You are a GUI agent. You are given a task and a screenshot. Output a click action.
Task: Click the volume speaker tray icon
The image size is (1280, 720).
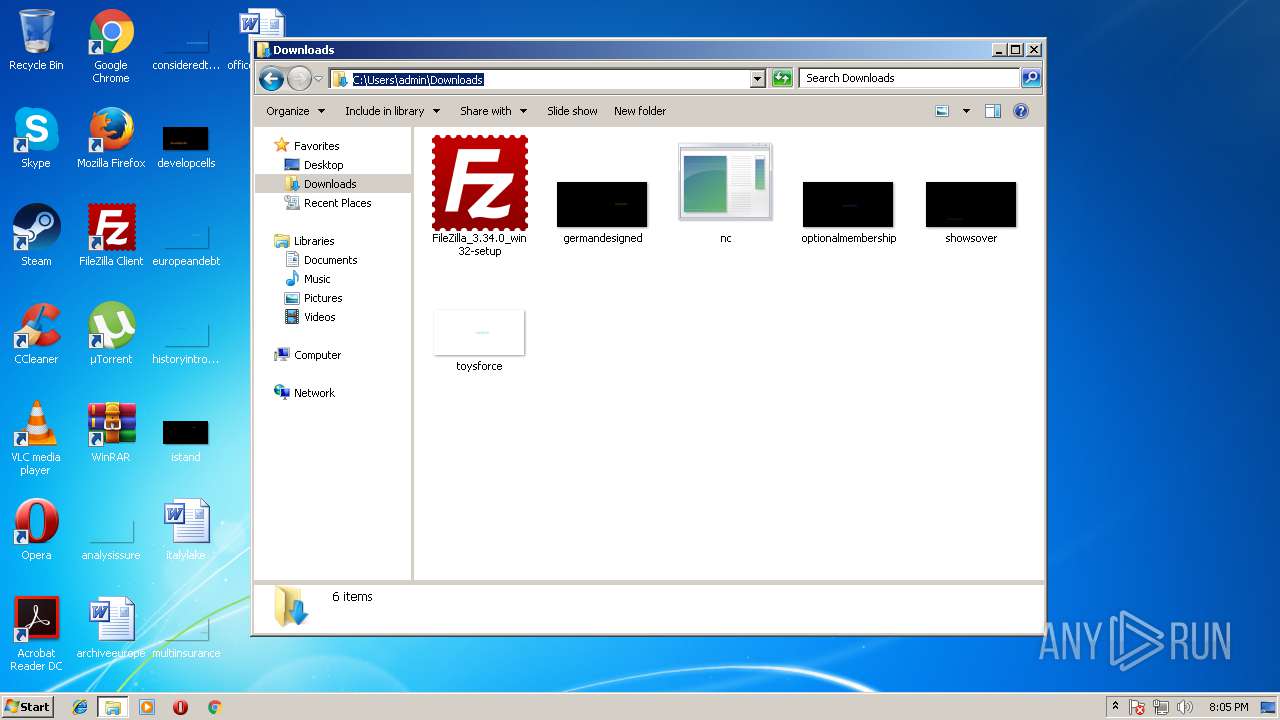1185,707
